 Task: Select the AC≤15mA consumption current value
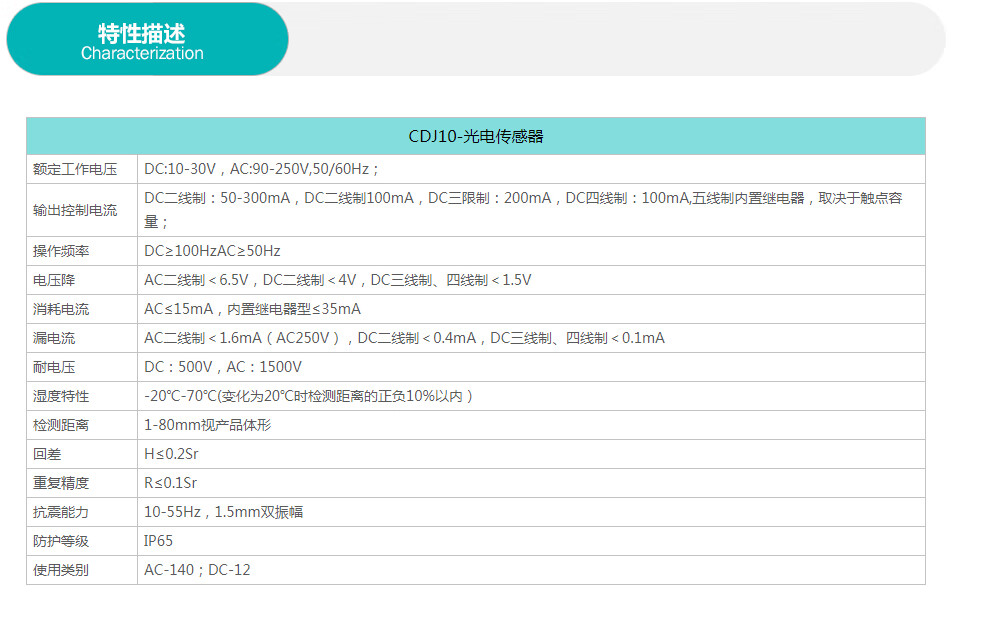pos(253,309)
